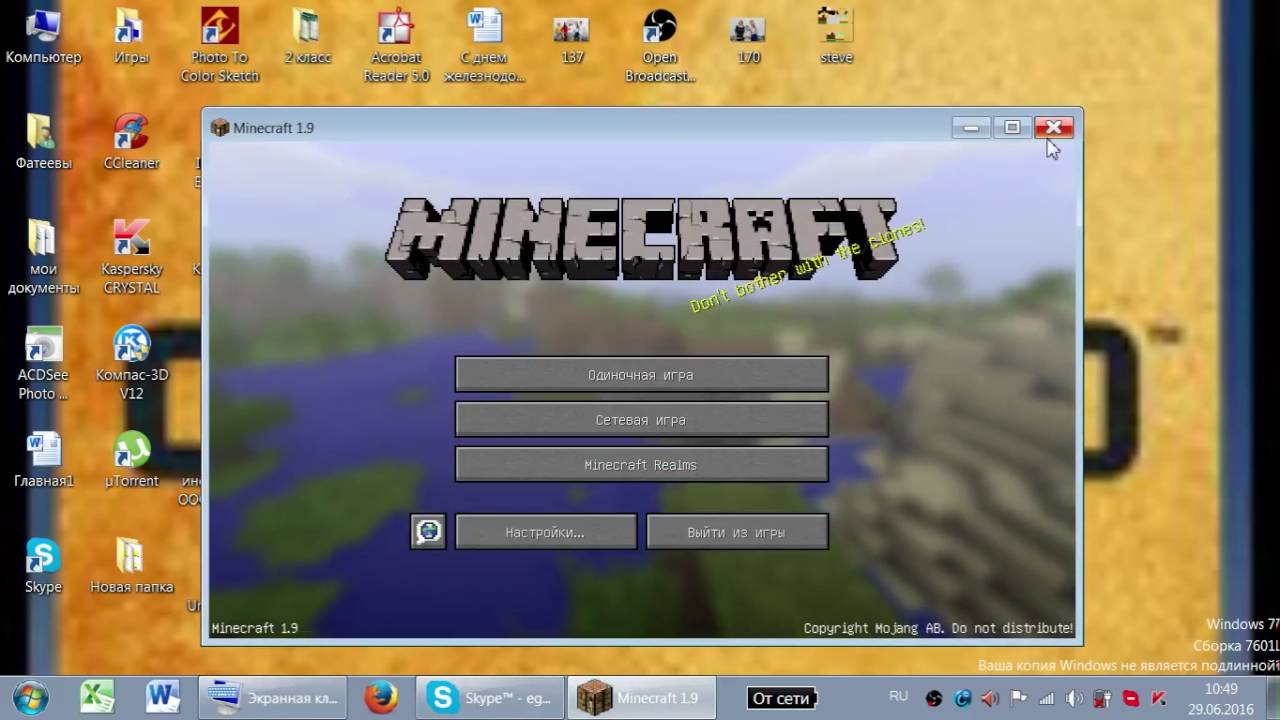
Task: Select the Игры desktop folder
Action: 131,37
